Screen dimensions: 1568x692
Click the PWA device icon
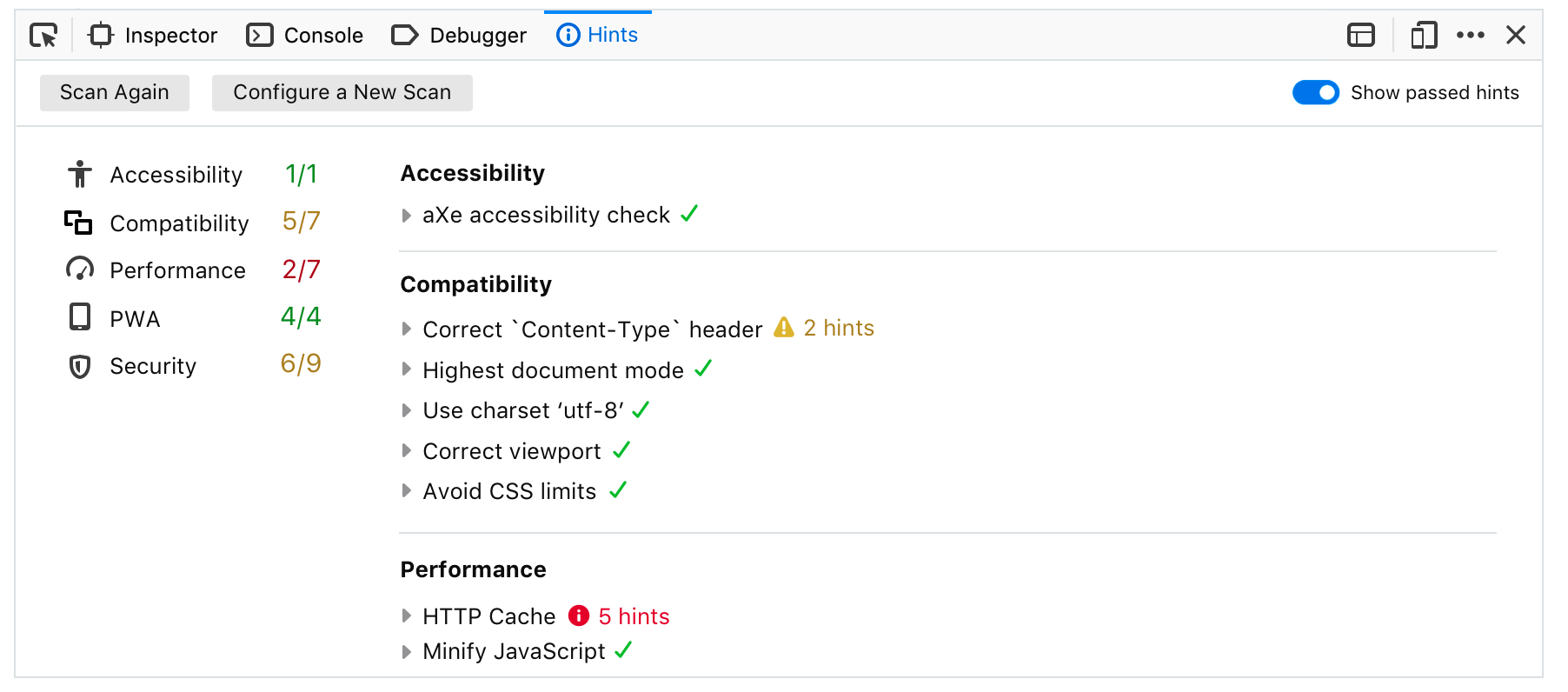(x=80, y=317)
